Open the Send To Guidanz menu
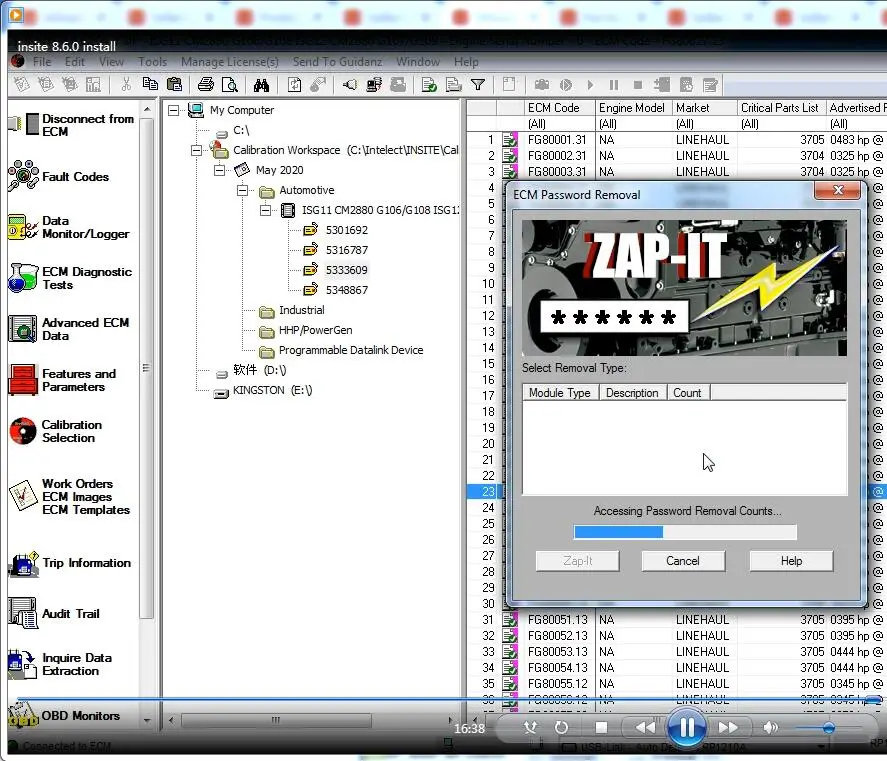The height and width of the screenshot is (761, 887). 337,62
